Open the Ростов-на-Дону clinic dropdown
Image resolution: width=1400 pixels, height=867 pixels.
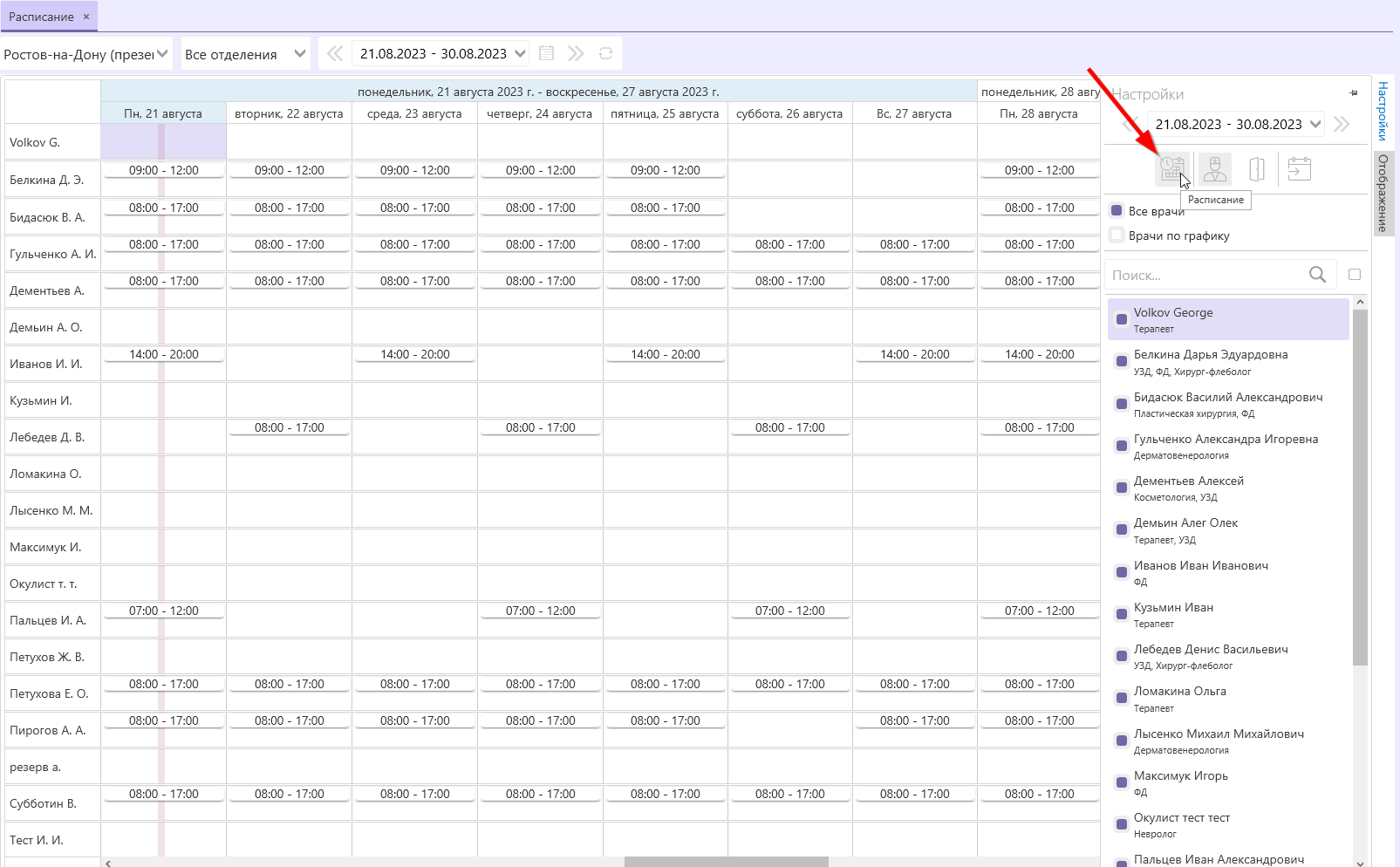tap(86, 54)
